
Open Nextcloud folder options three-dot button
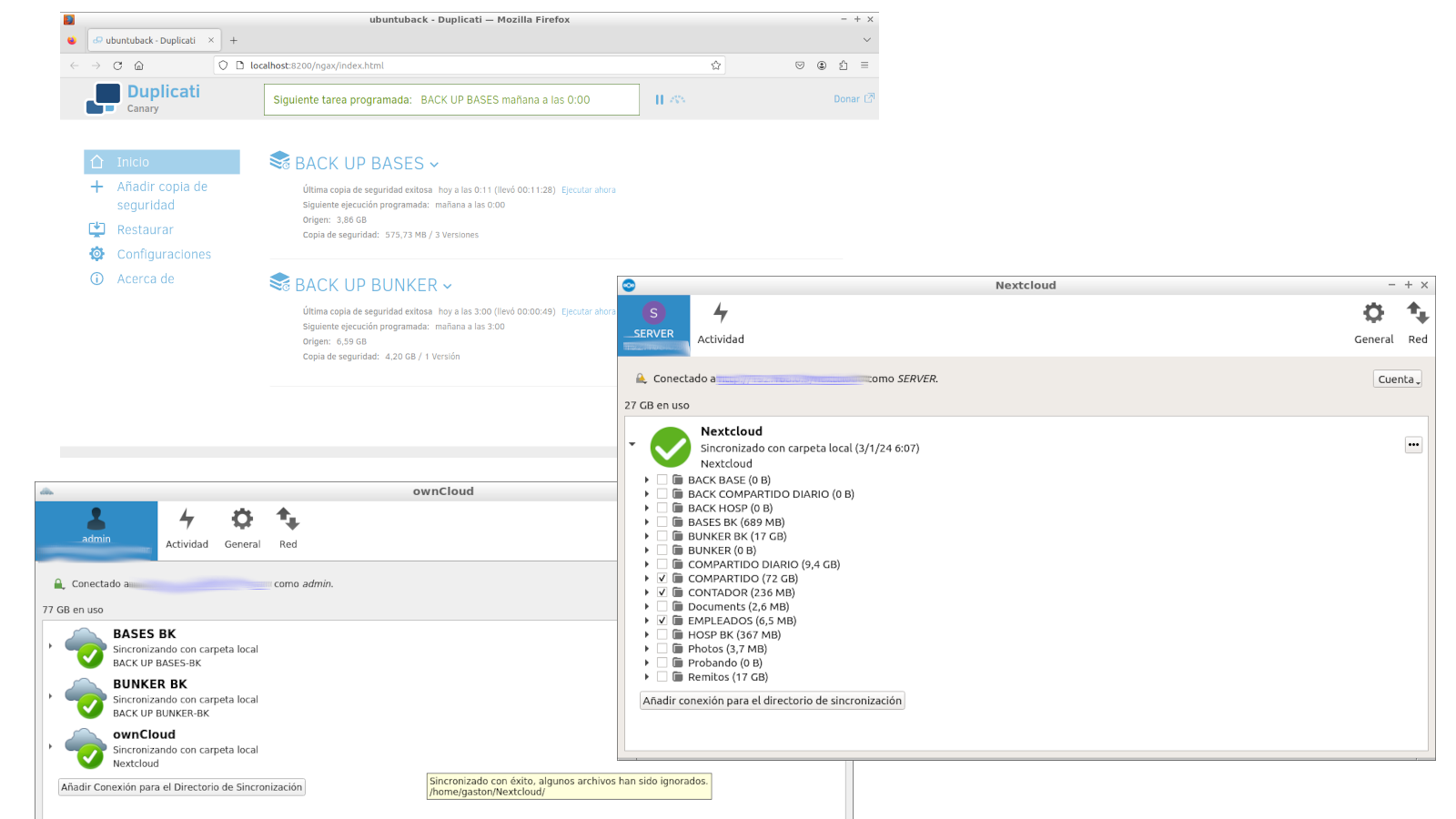[x=1413, y=445]
